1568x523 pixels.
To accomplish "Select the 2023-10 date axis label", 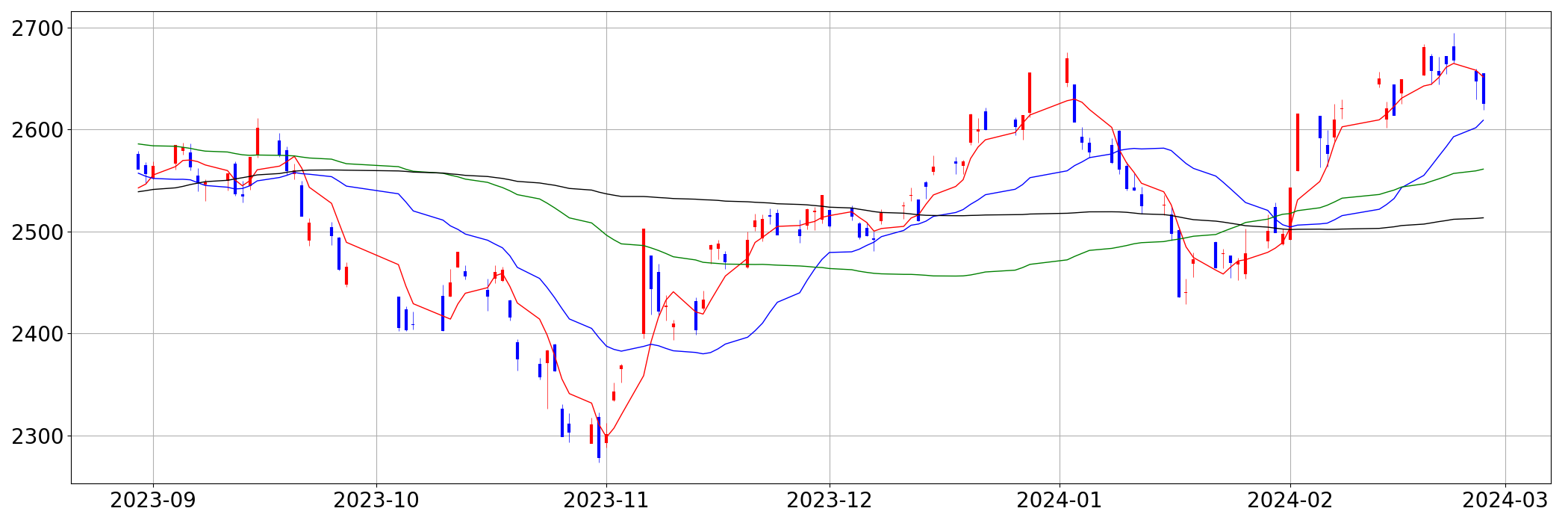I will 376,501.
